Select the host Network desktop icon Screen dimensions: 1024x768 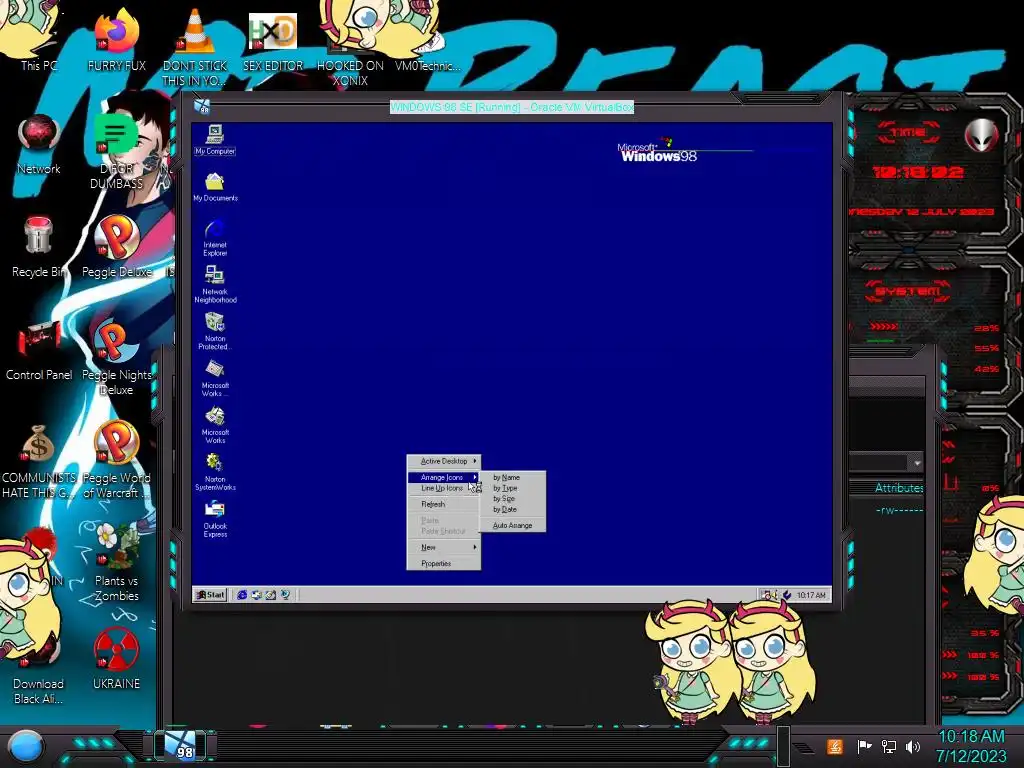pos(39,145)
